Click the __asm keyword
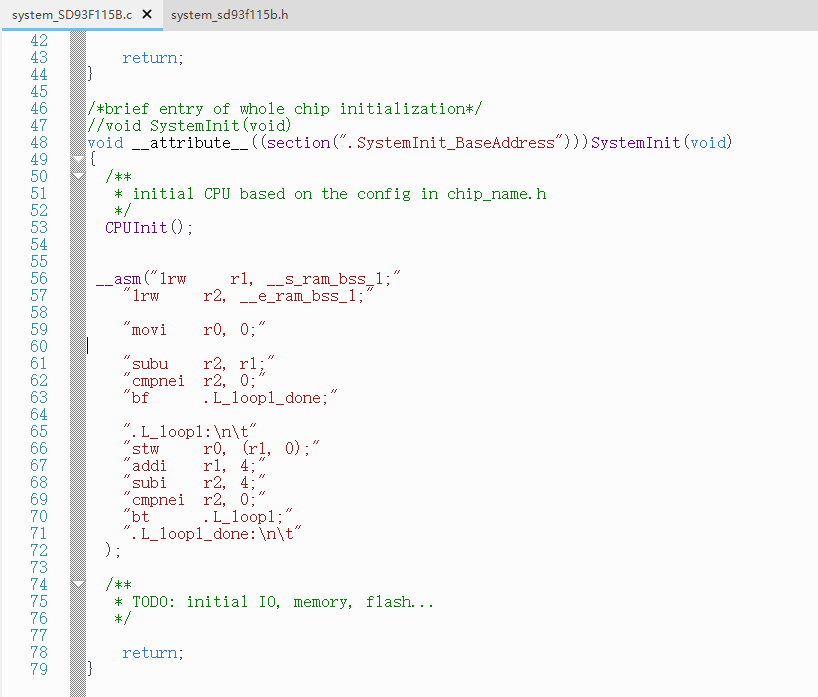This screenshot has height=697, width=818. [119, 279]
